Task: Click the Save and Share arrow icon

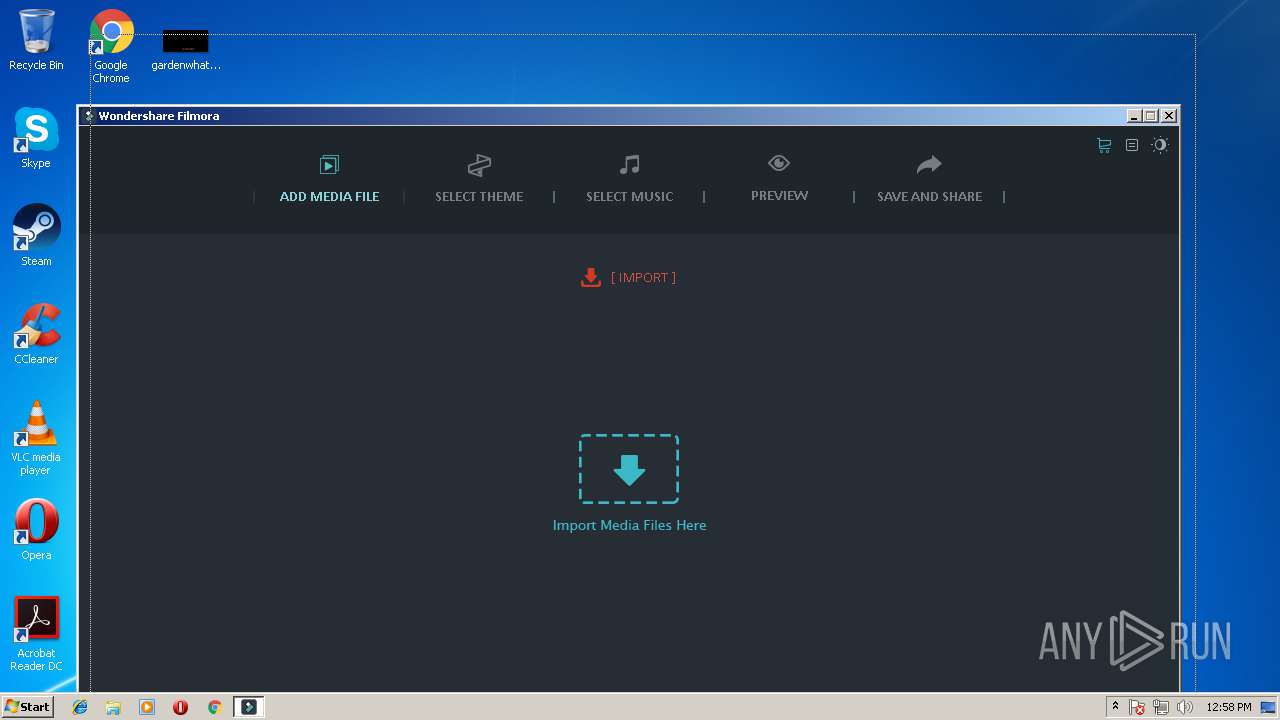Action: pos(929,164)
